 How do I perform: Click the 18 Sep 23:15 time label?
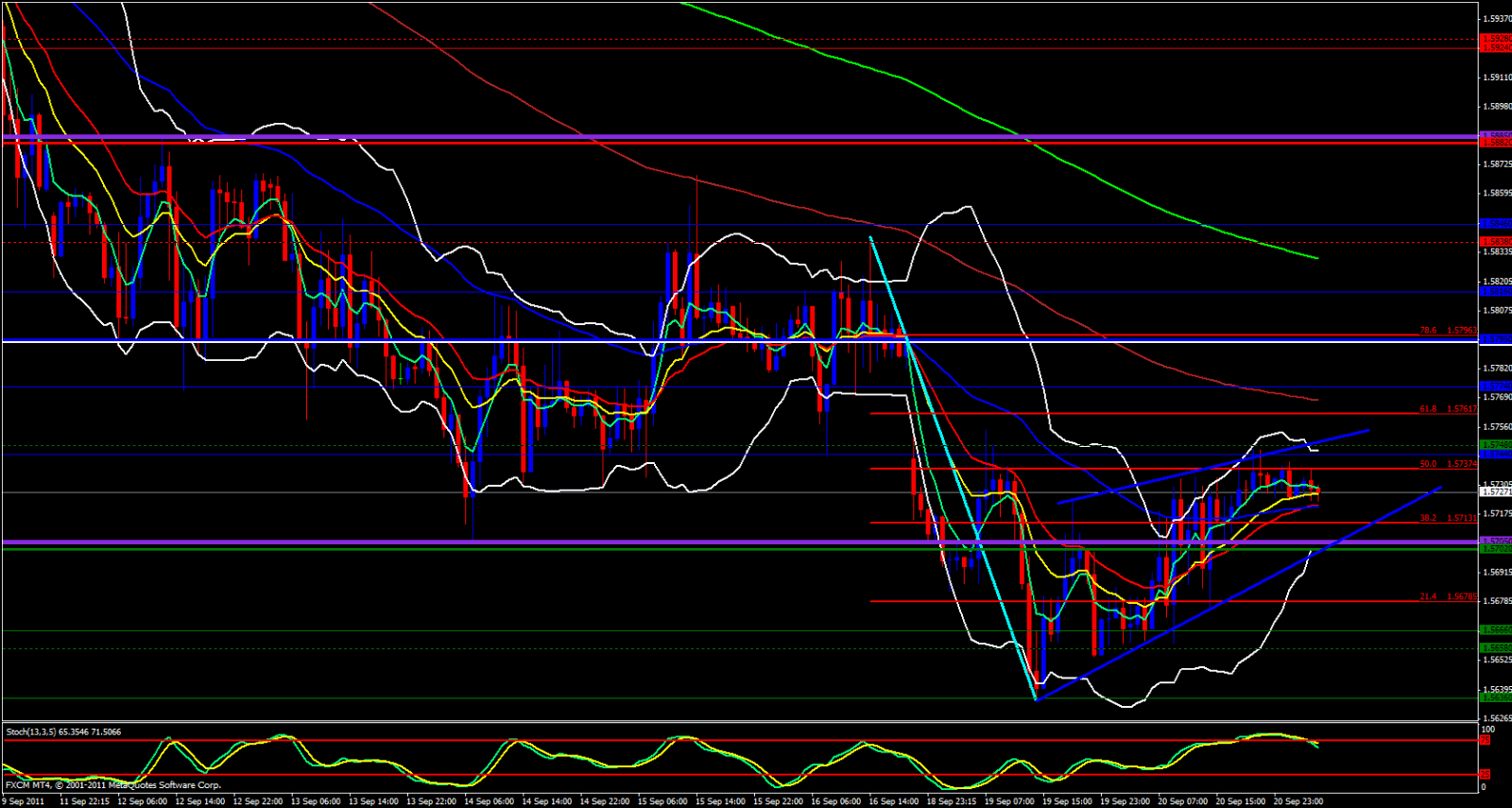[x=951, y=801]
